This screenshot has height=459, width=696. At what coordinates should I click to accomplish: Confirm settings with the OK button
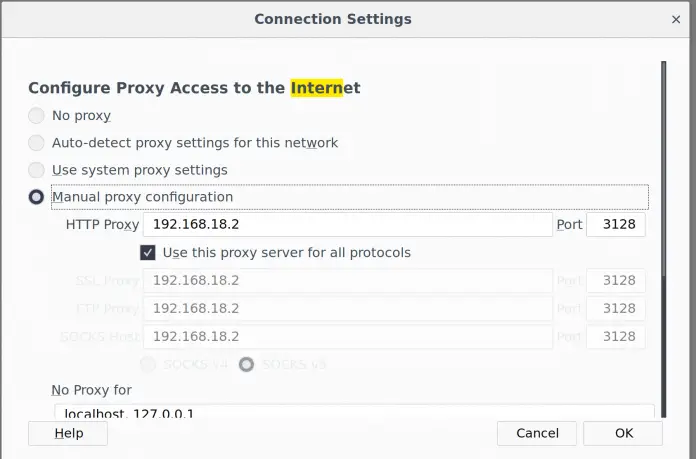tap(623, 433)
